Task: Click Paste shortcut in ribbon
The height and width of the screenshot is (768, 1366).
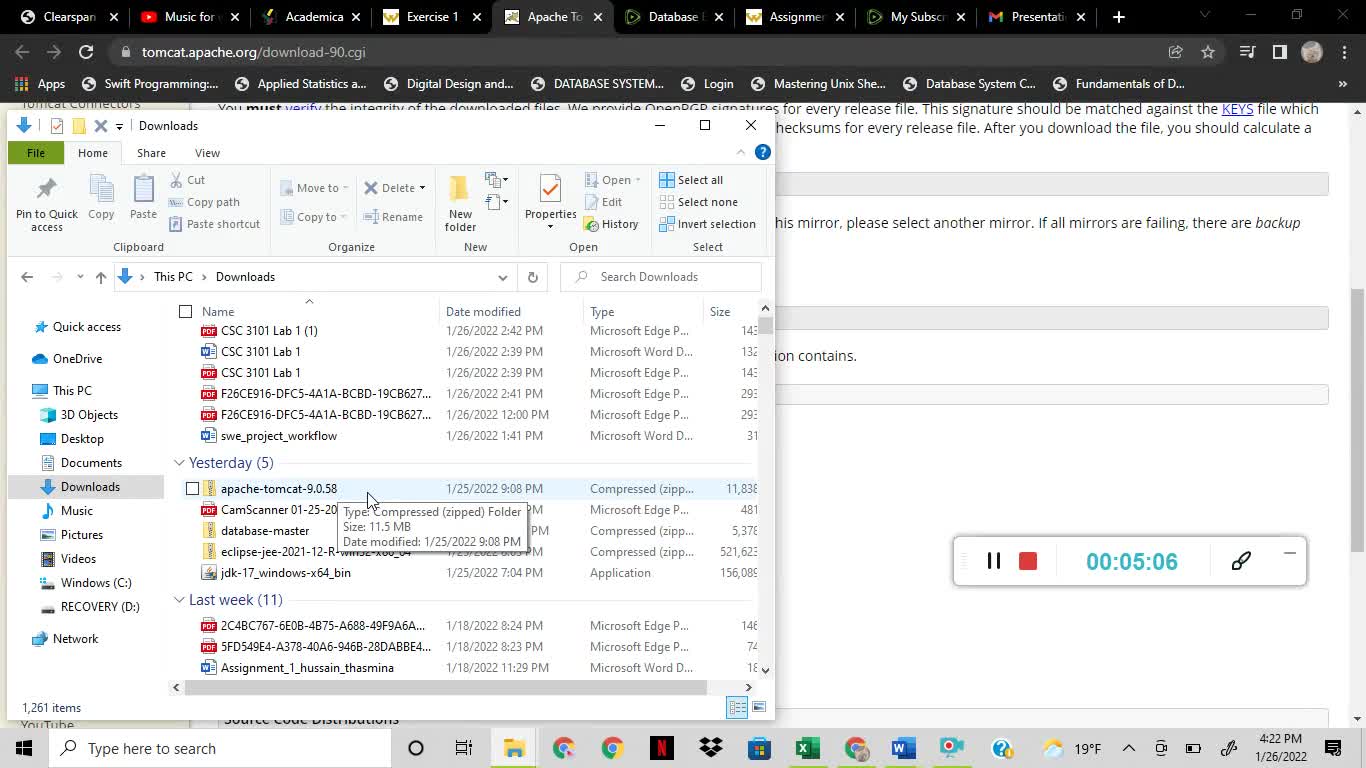Action: 214,224
